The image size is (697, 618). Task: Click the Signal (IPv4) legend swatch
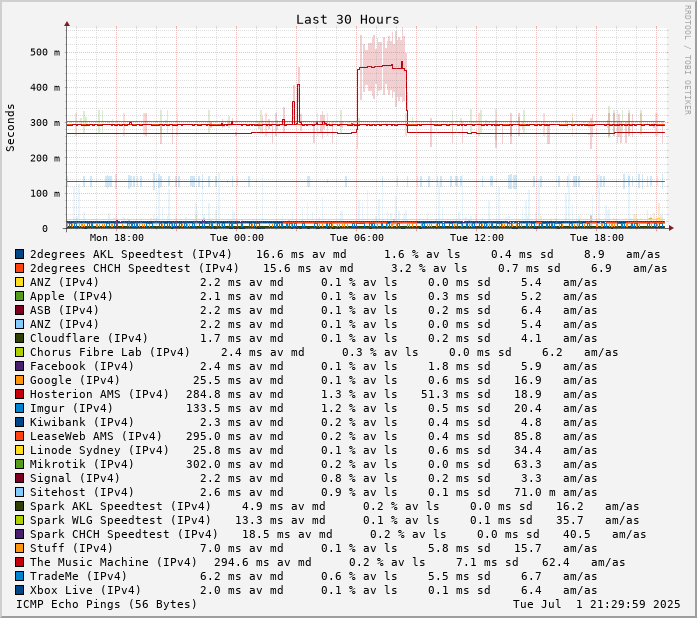coord(20,478)
